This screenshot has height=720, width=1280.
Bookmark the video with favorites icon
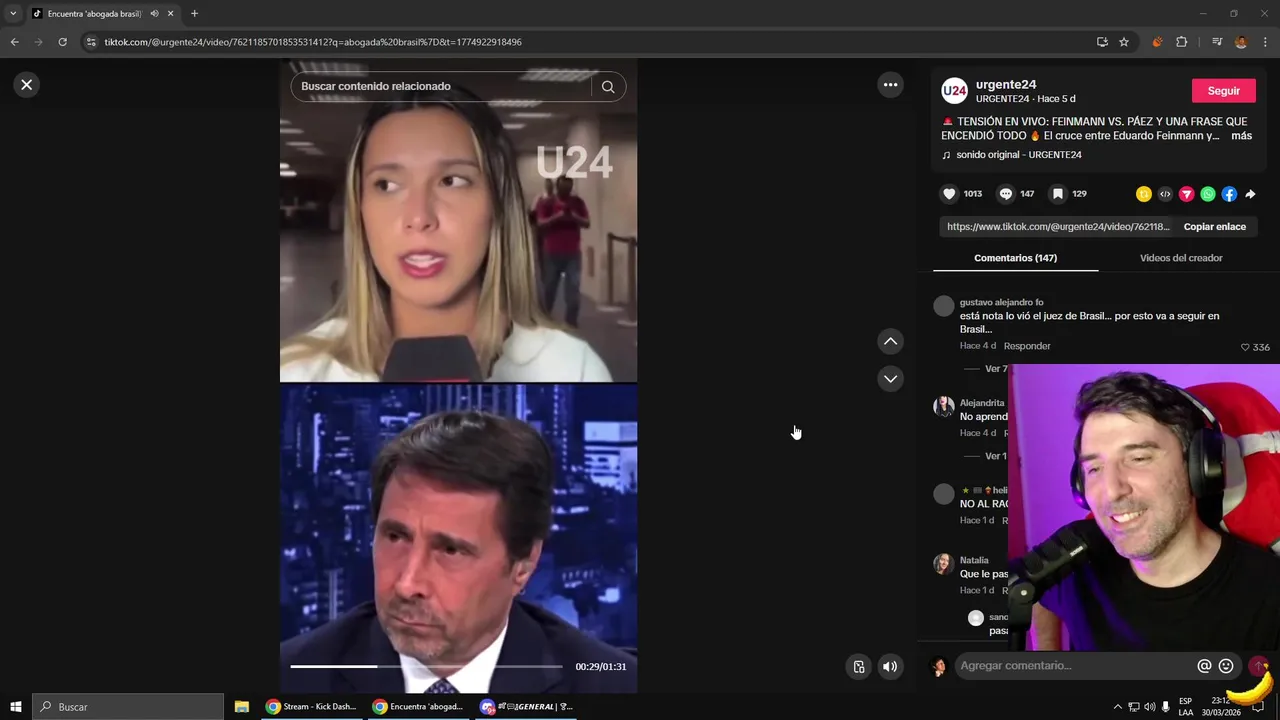1058,194
